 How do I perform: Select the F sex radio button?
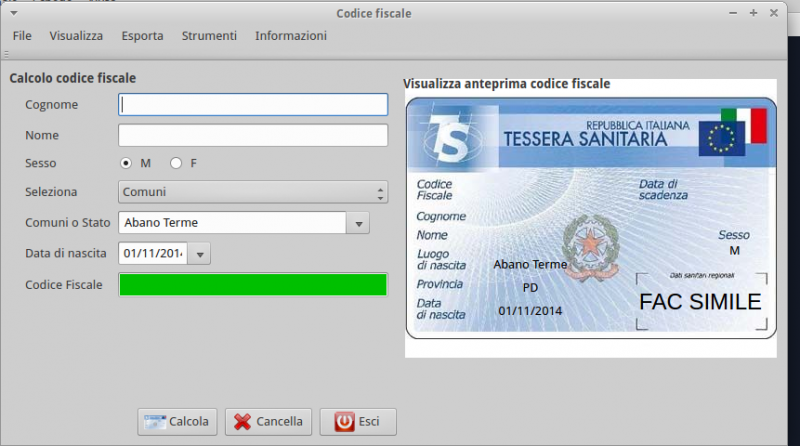coord(176,163)
